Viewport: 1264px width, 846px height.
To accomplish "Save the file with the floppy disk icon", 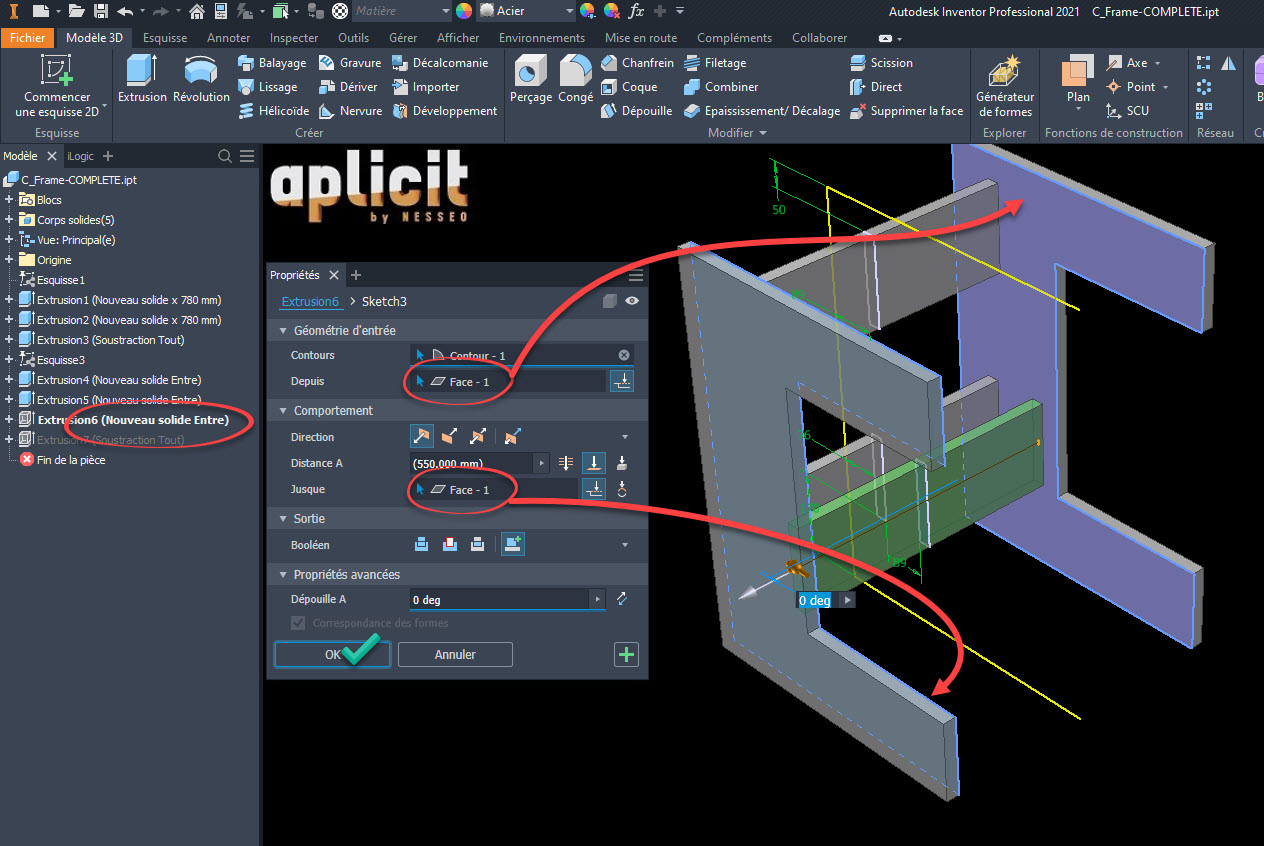I will pyautogui.click(x=100, y=11).
